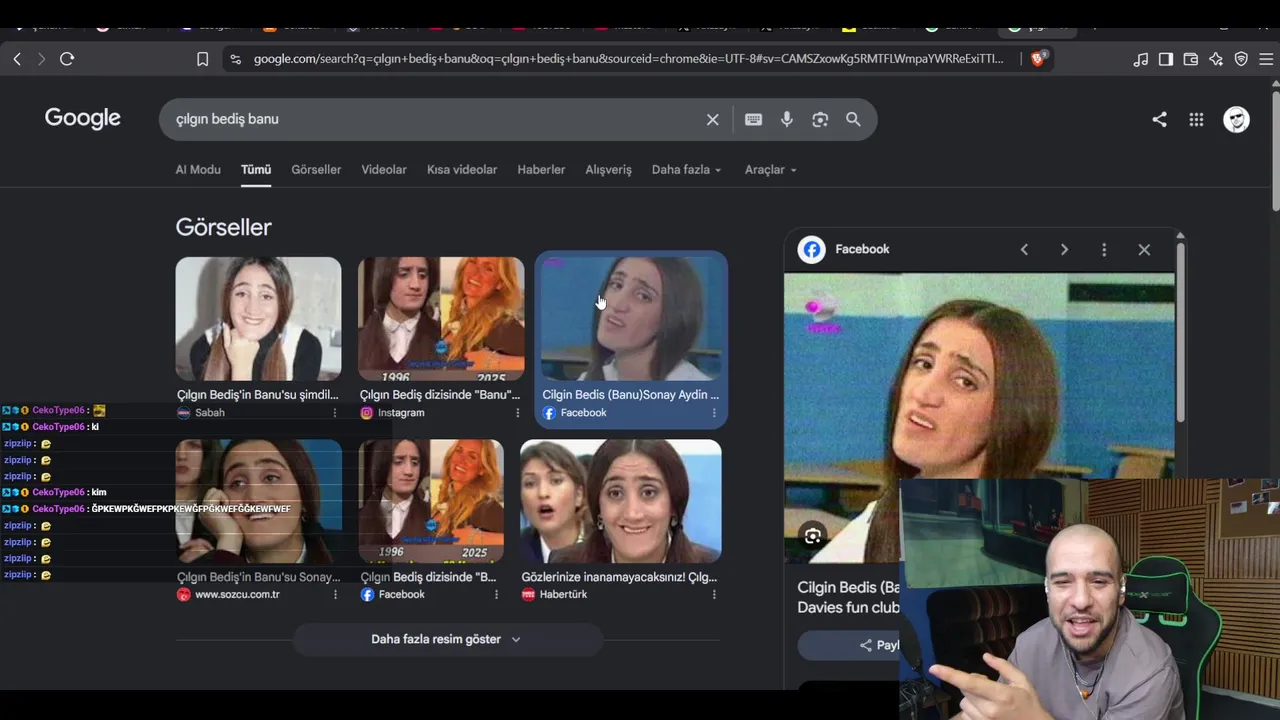Open the Google apps grid
1280x720 pixels.
1196,120
